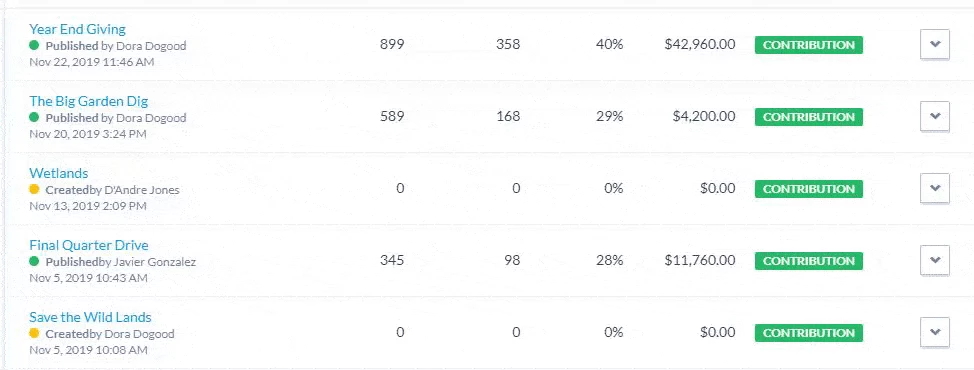Expand actions dropdown for Year End Giving
The image size is (974, 370).
coord(934,45)
